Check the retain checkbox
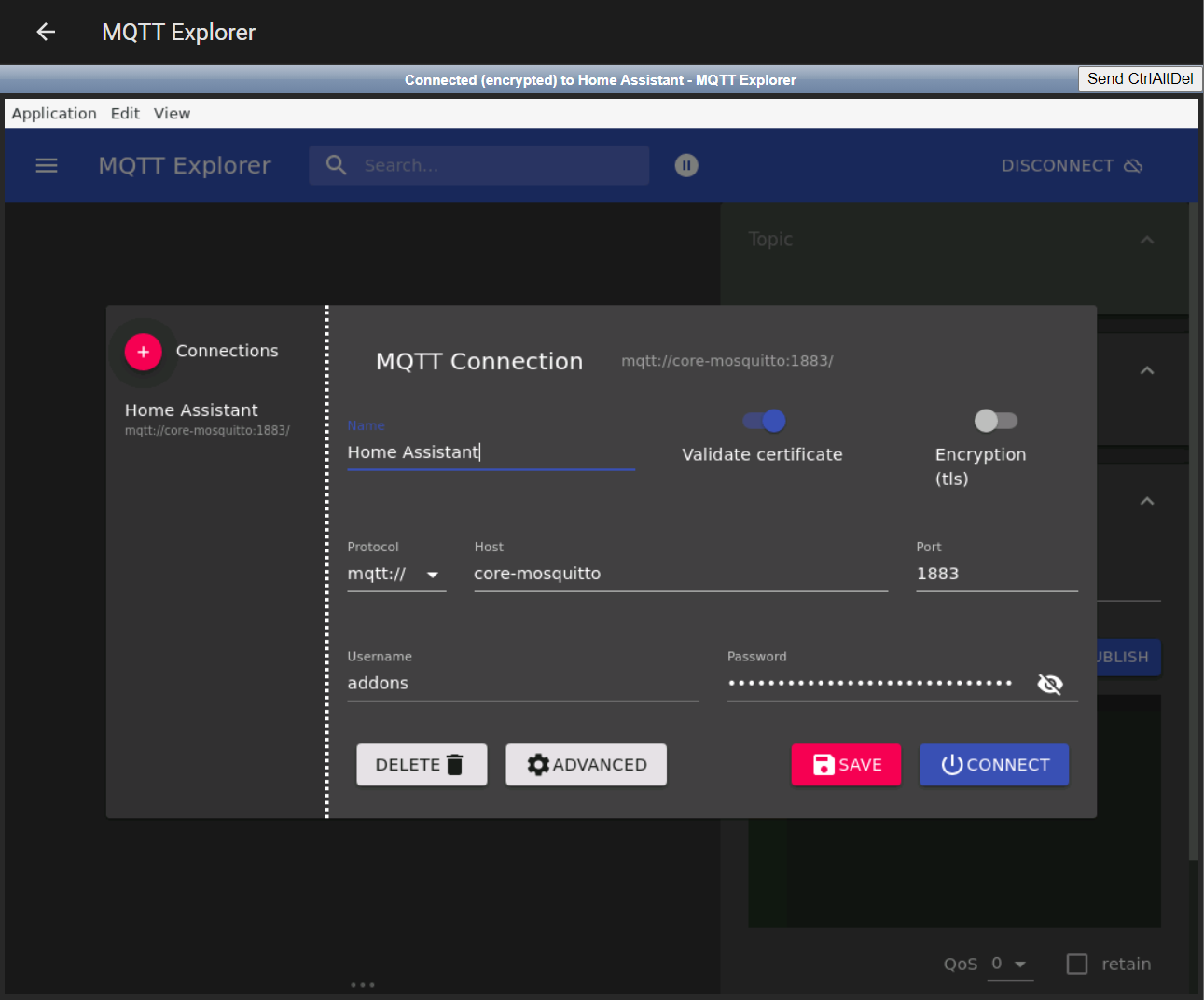 point(1077,964)
